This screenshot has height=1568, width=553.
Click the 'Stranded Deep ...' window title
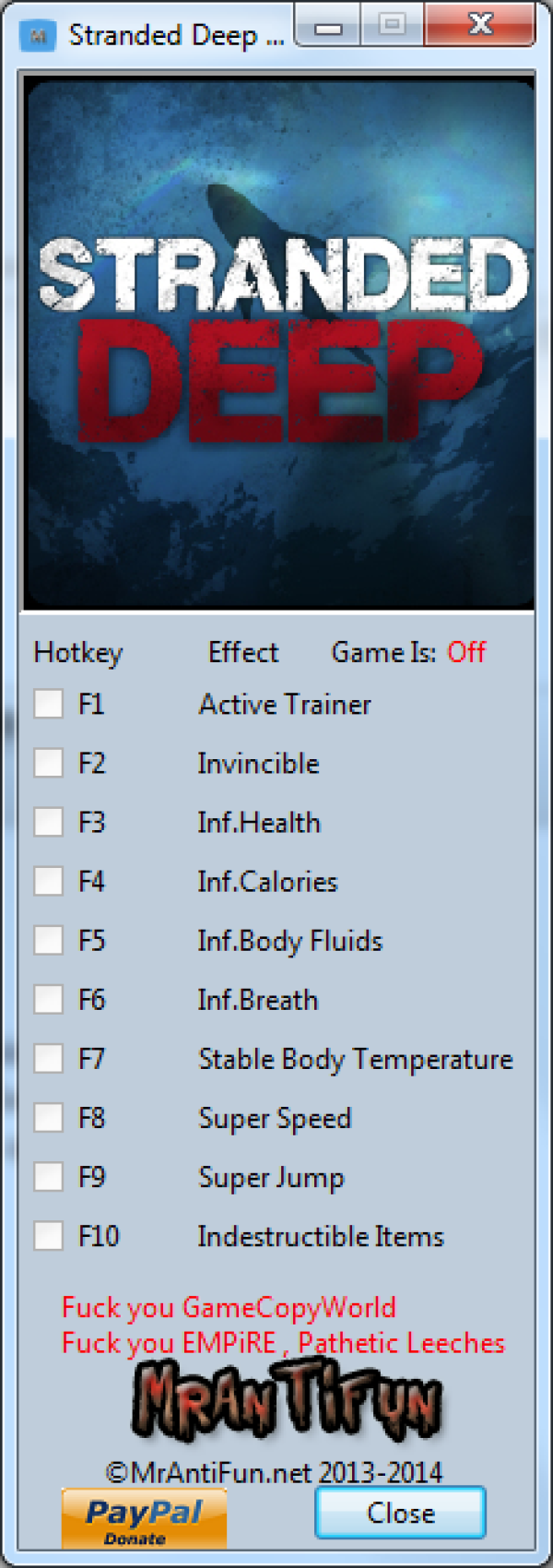pos(176,36)
